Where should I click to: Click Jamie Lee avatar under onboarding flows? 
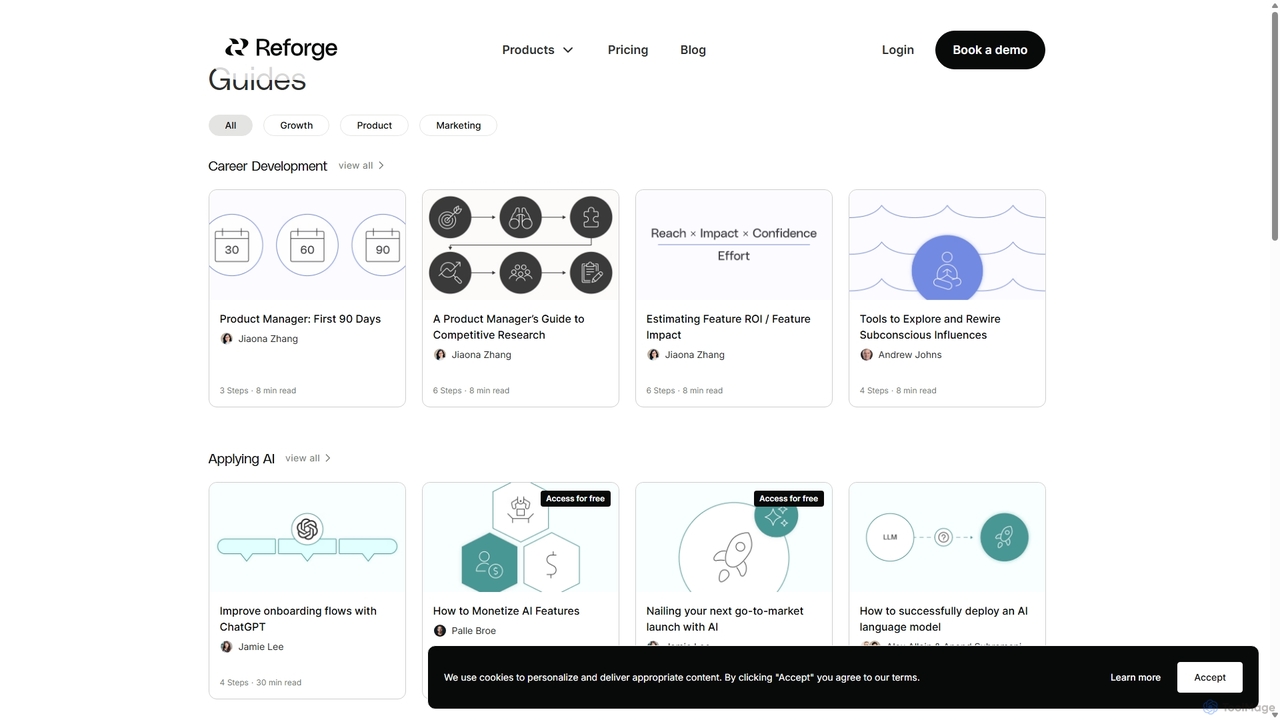click(x=226, y=647)
